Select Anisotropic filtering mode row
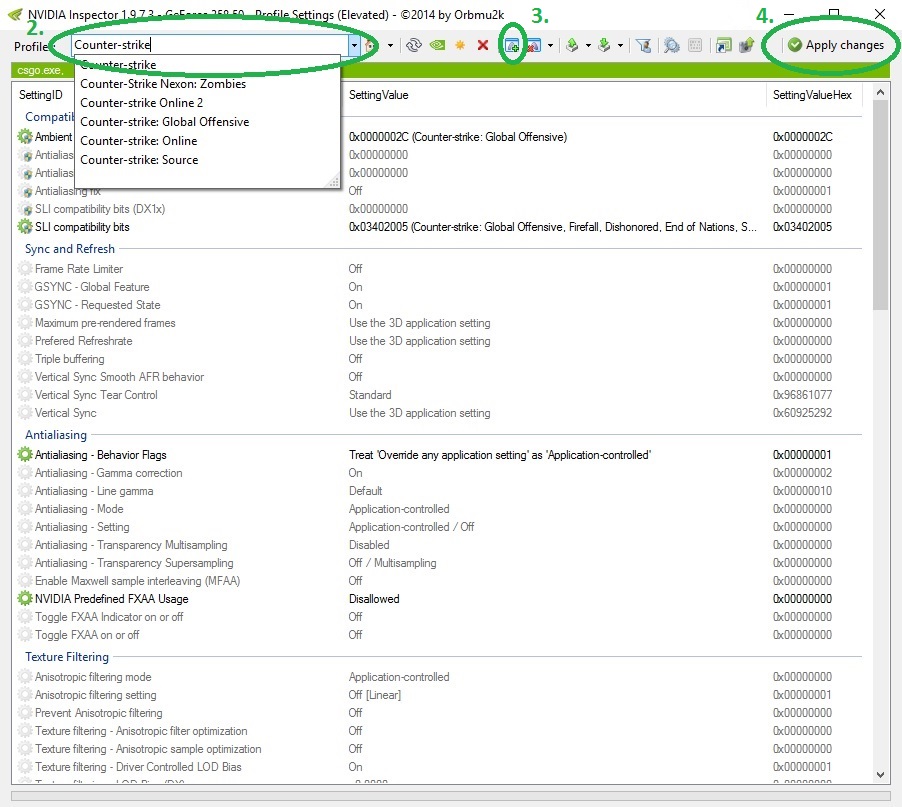Image resolution: width=902 pixels, height=807 pixels. coord(437,677)
